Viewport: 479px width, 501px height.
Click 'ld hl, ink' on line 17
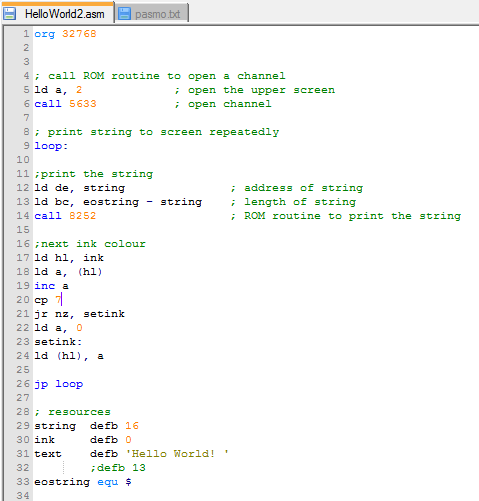pyautogui.click(x=69, y=258)
